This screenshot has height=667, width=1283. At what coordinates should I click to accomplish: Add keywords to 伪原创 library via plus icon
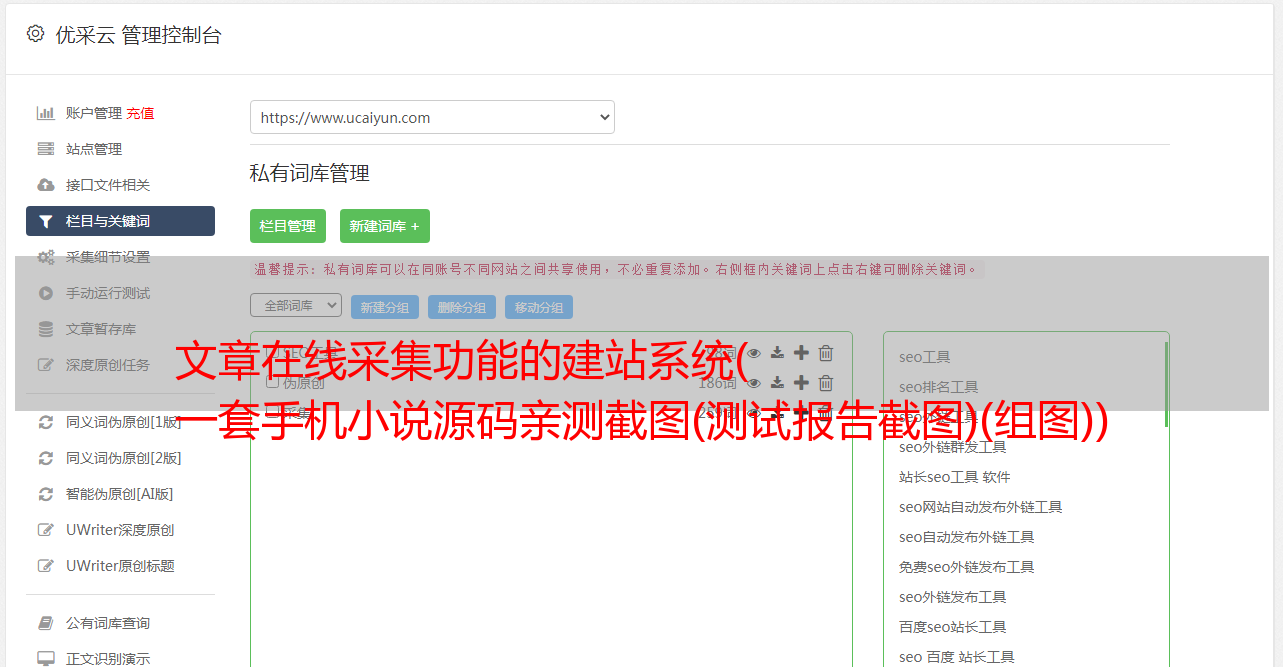(x=801, y=383)
